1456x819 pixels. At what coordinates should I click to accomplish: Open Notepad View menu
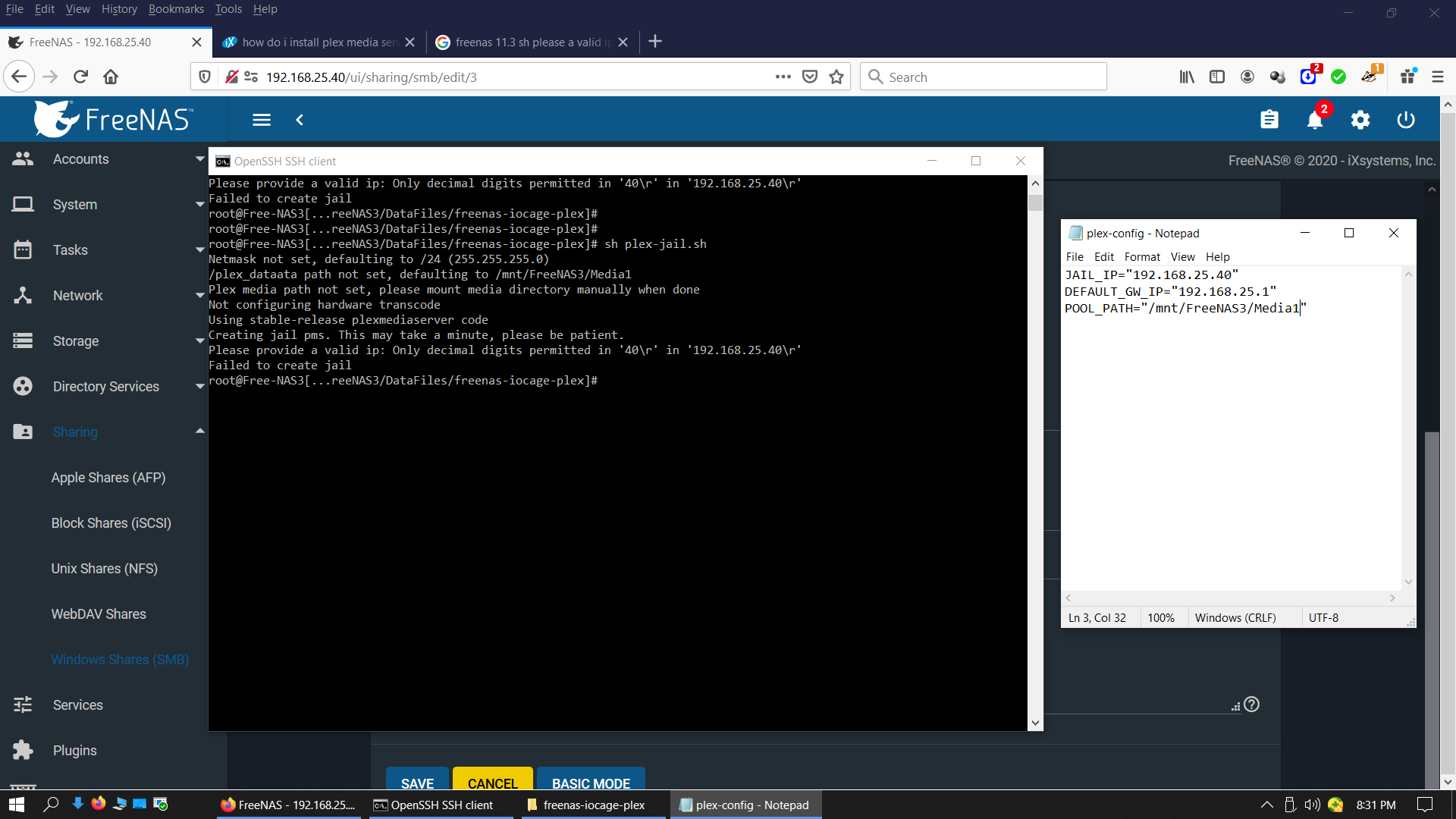coord(1182,257)
